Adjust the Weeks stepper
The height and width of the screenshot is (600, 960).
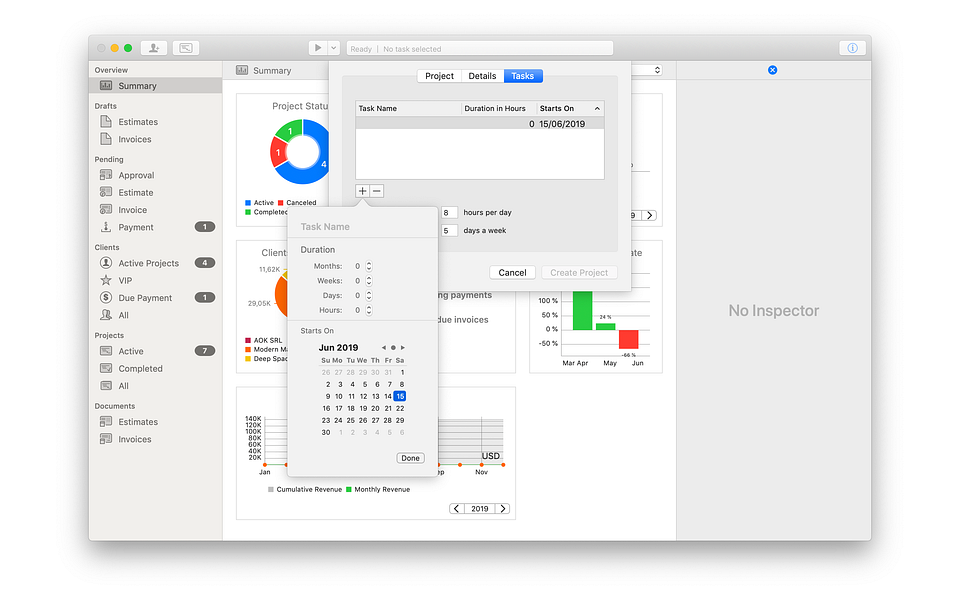pyautogui.click(x=369, y=281)
